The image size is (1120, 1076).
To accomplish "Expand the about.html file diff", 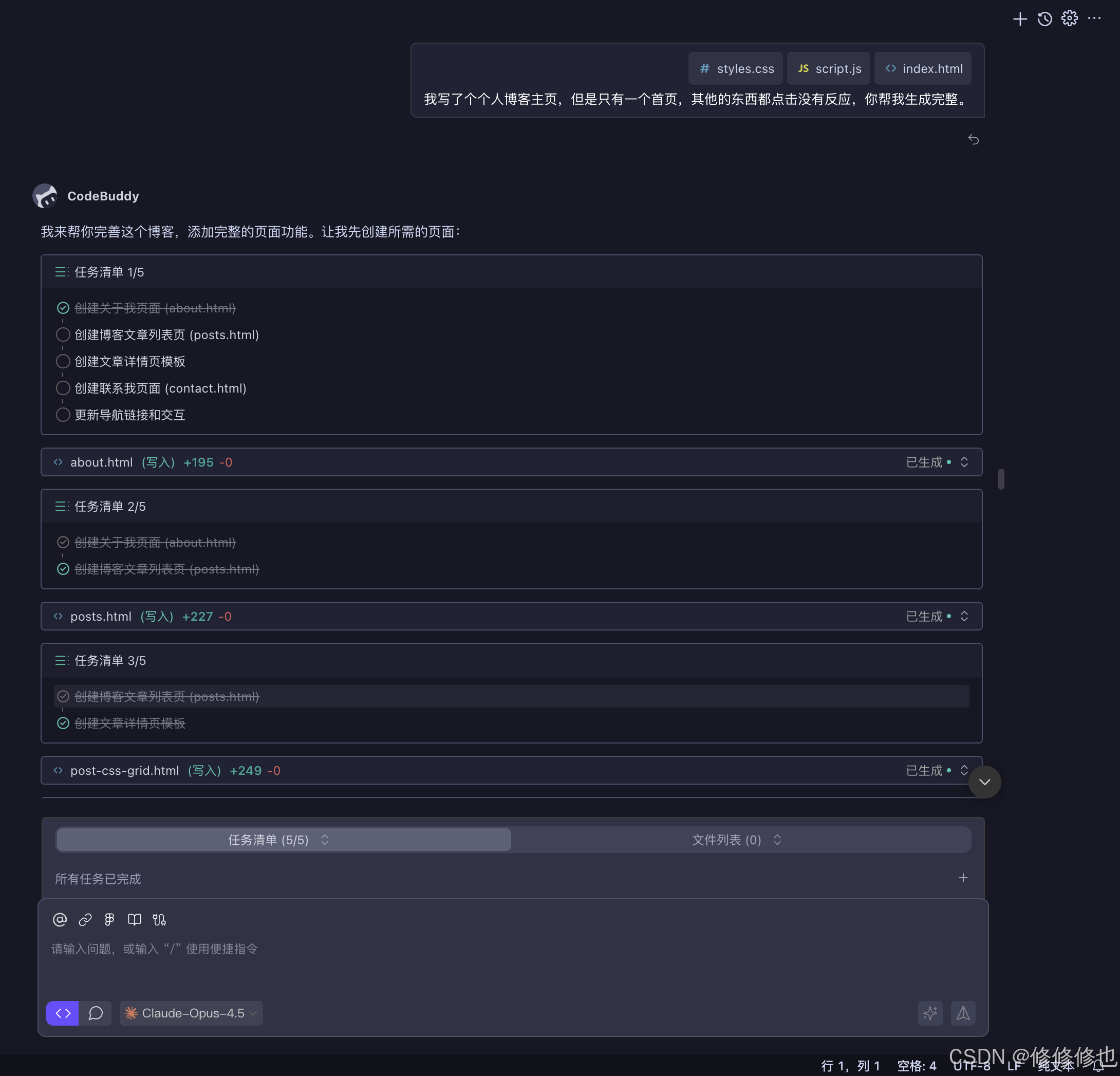I will tap(964, 462).
